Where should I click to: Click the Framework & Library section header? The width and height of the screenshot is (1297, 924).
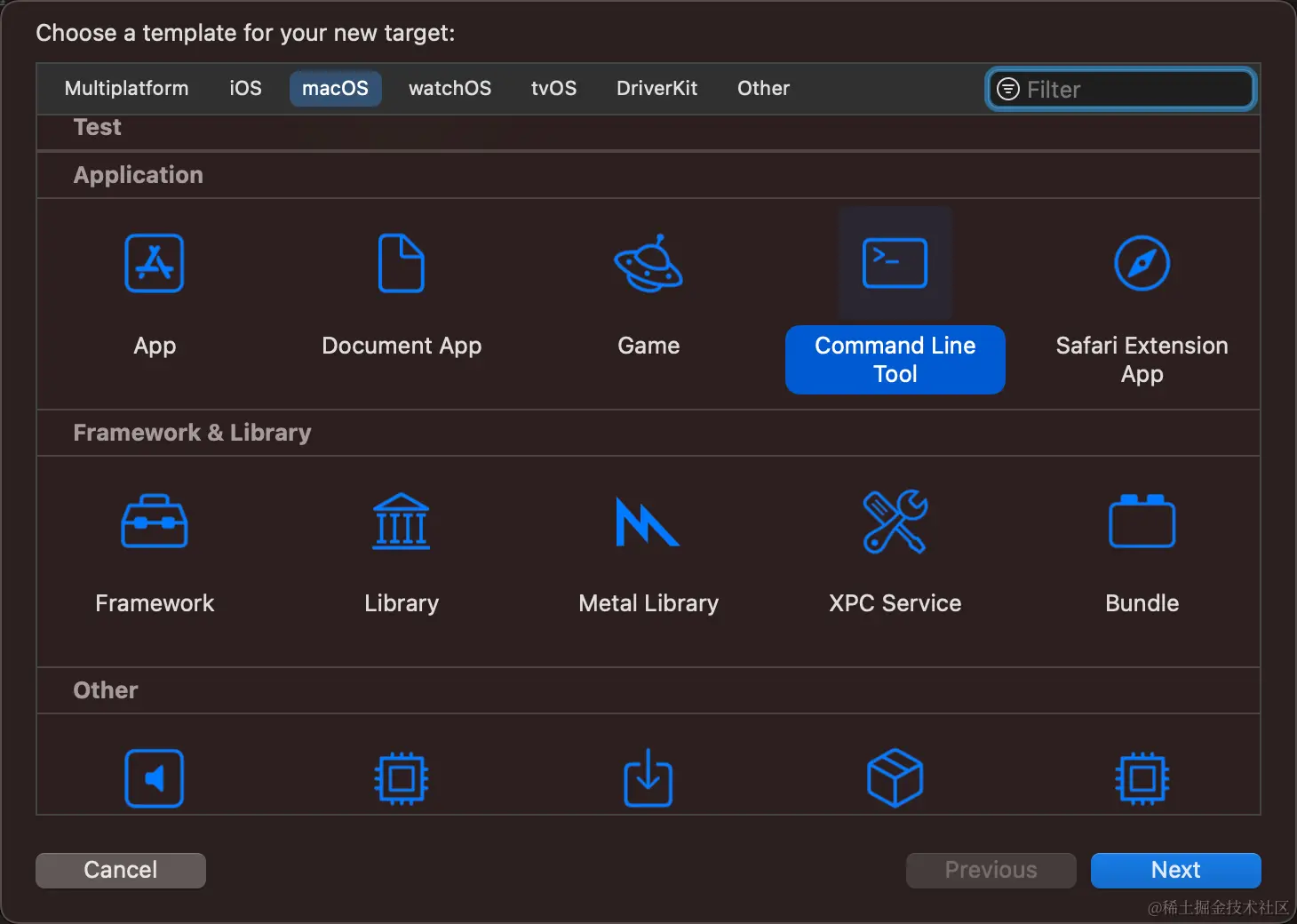[192, 433]
